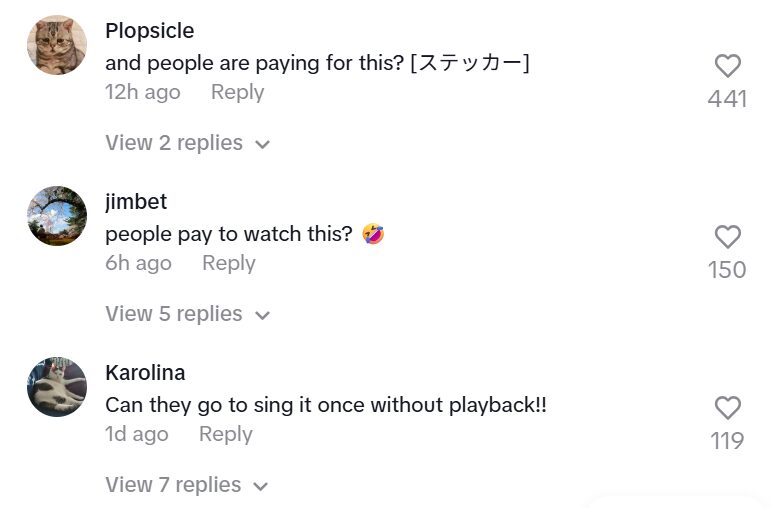Tap the heart on Karolina's comment
Viewport: 777px width, 508px height.
coord(727,408)
